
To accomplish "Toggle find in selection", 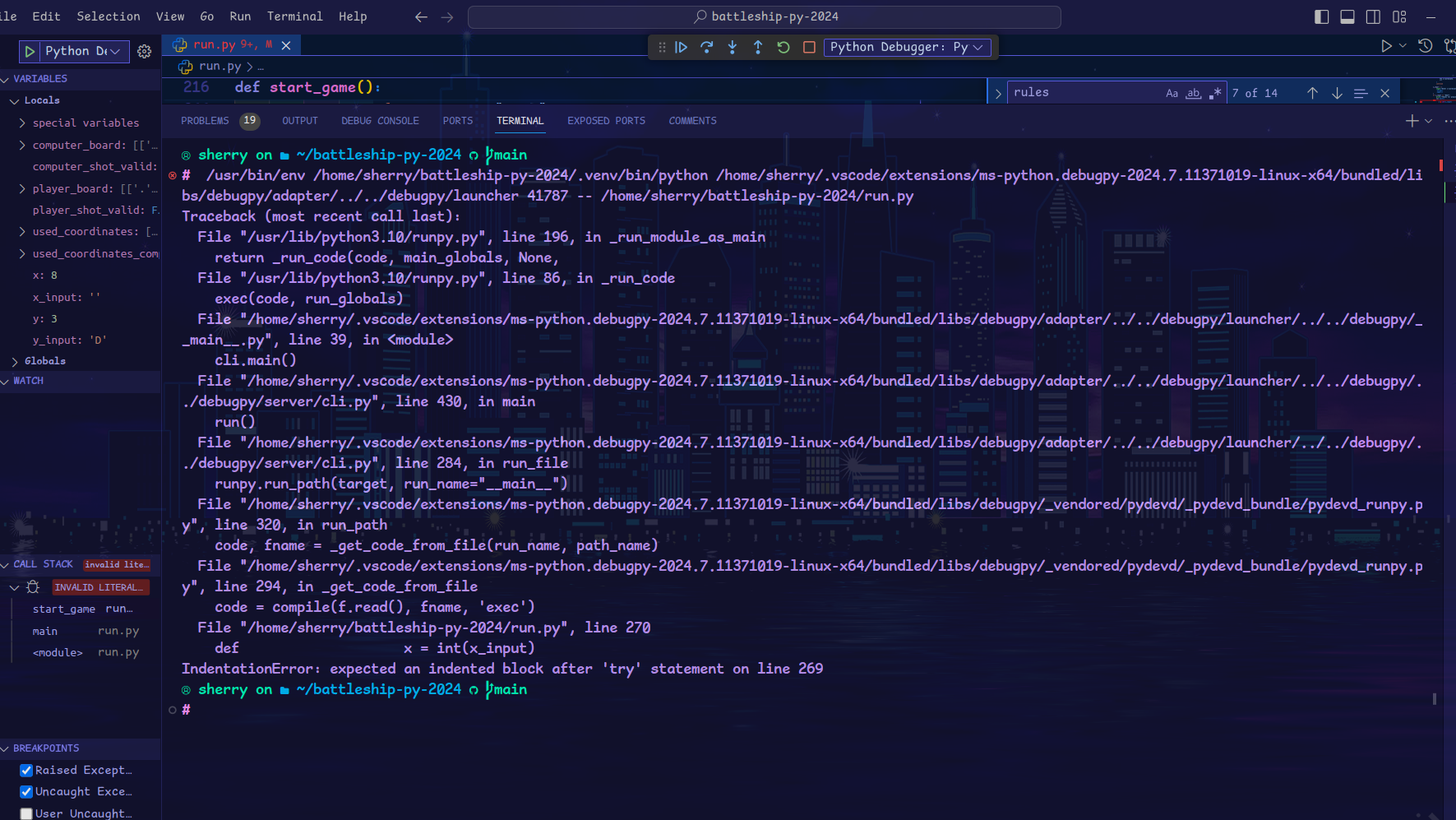I will tap(1361, 93).
